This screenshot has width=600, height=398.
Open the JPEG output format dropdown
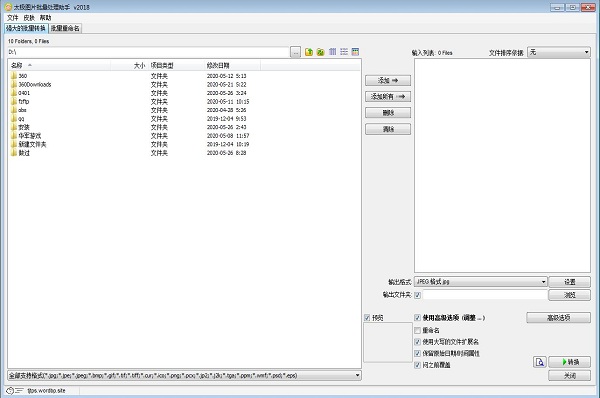(481, 282)
